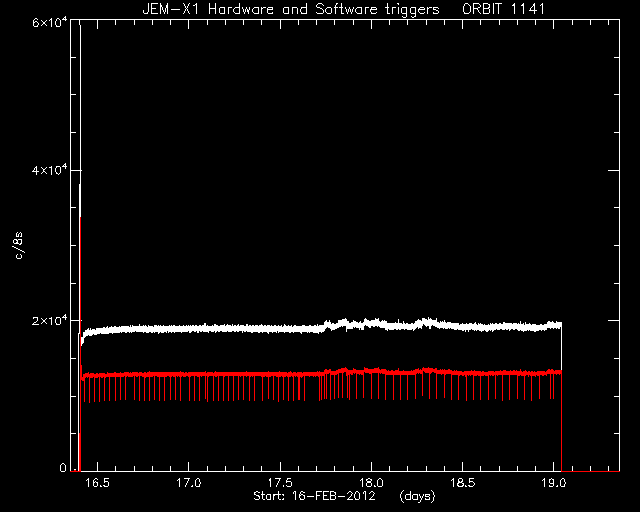Click the 2×10⁴ y-axis tick label

click(x=50, y=321)
